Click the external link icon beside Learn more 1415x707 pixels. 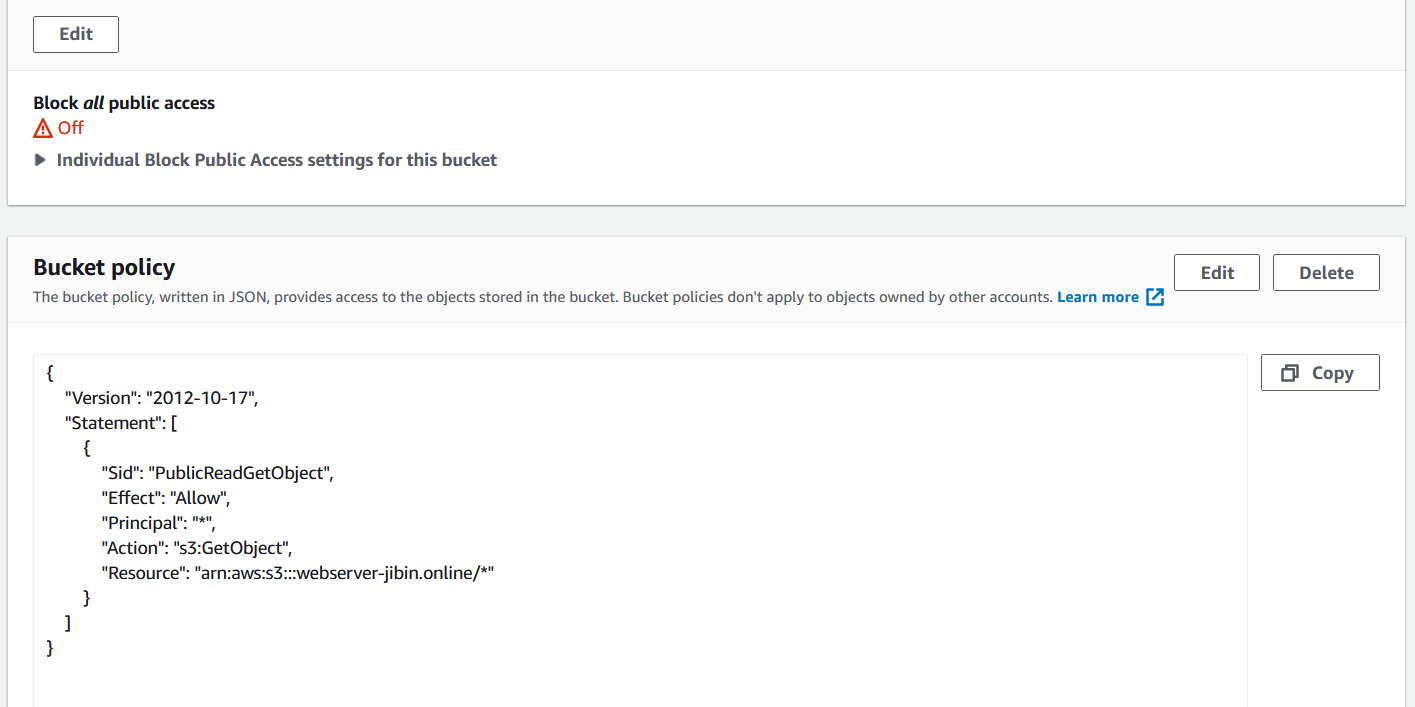click(x=1157, y=296)
